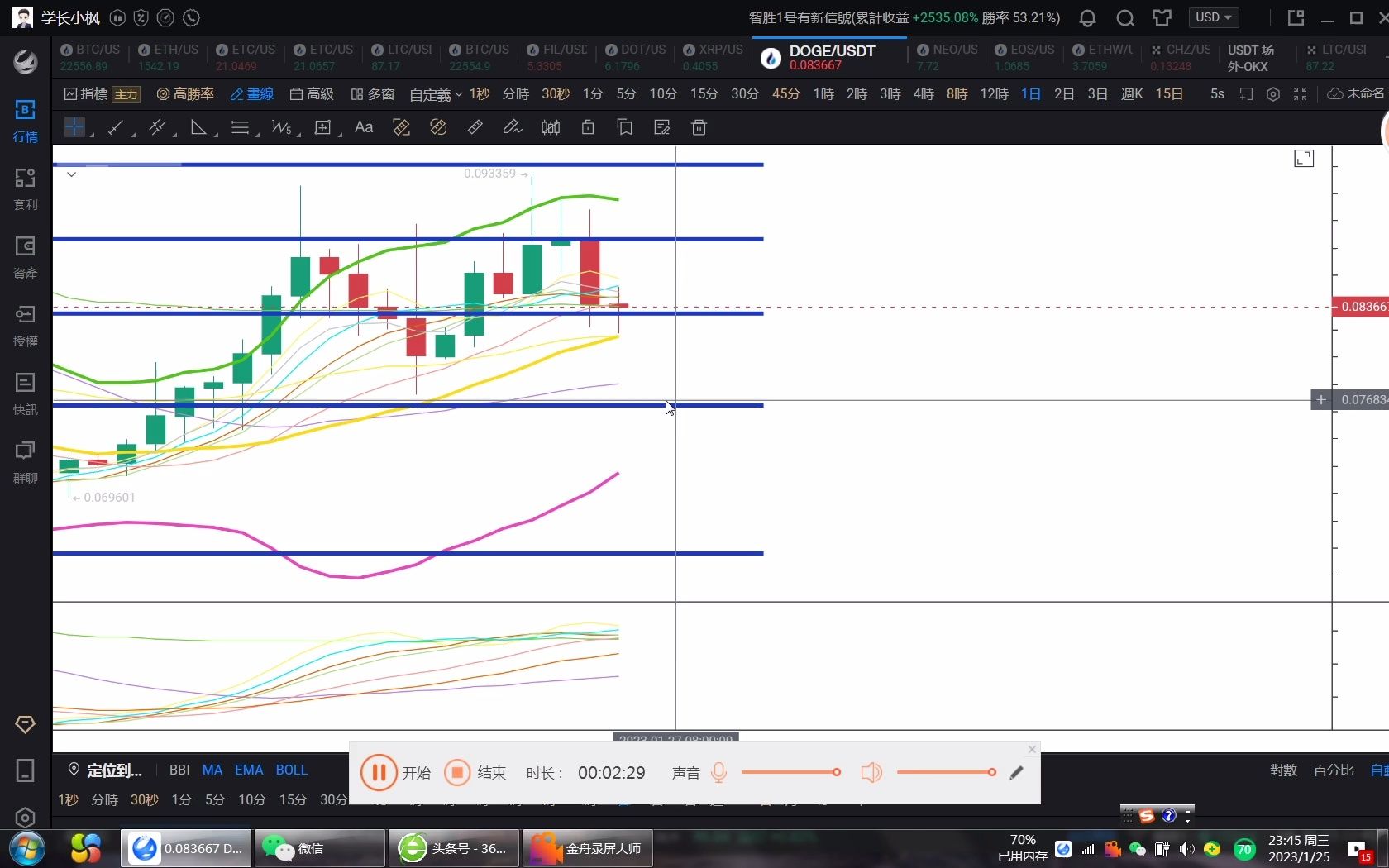Open the notification bell

(1088, 17)
